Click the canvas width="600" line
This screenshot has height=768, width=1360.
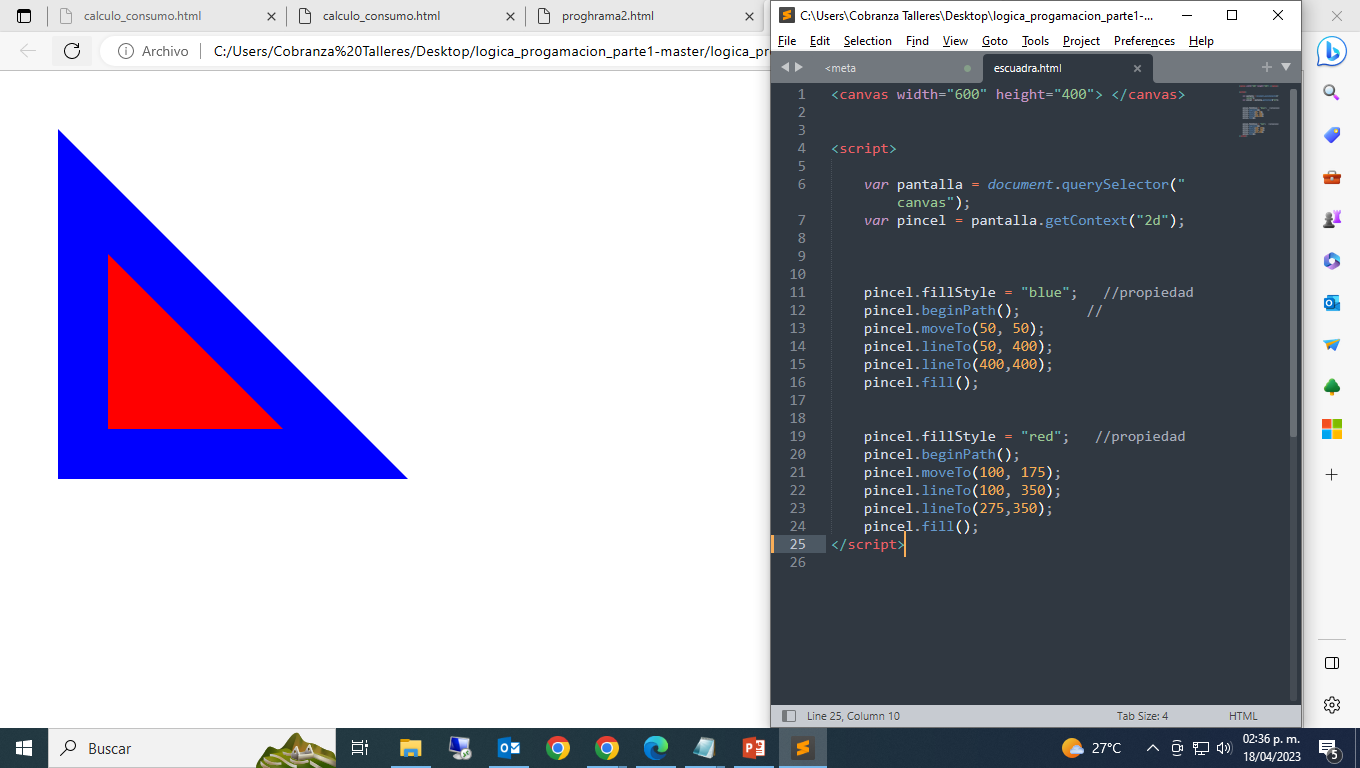[1008, 94]
